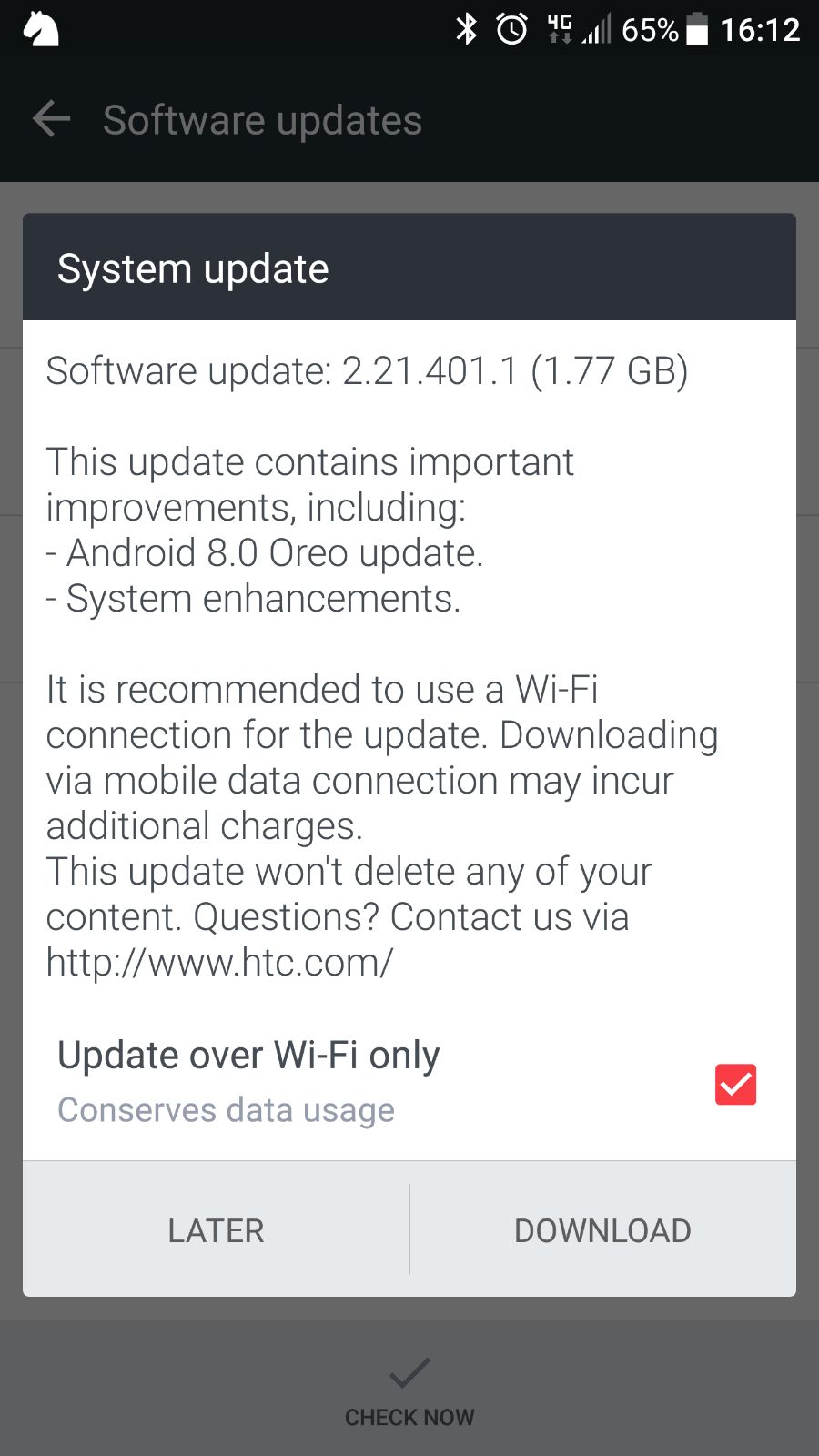Tap the alarm clock status icon
This screenshot has width=819, height=1456.
[512, 29]
